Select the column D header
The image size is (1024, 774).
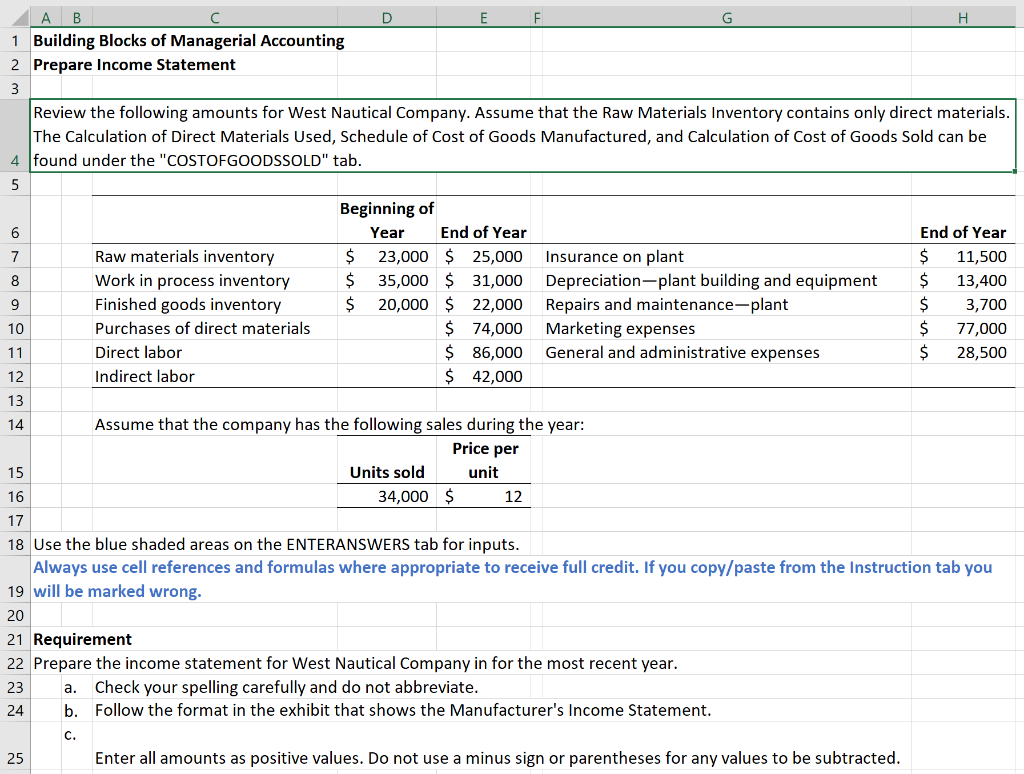pos(386,17)
